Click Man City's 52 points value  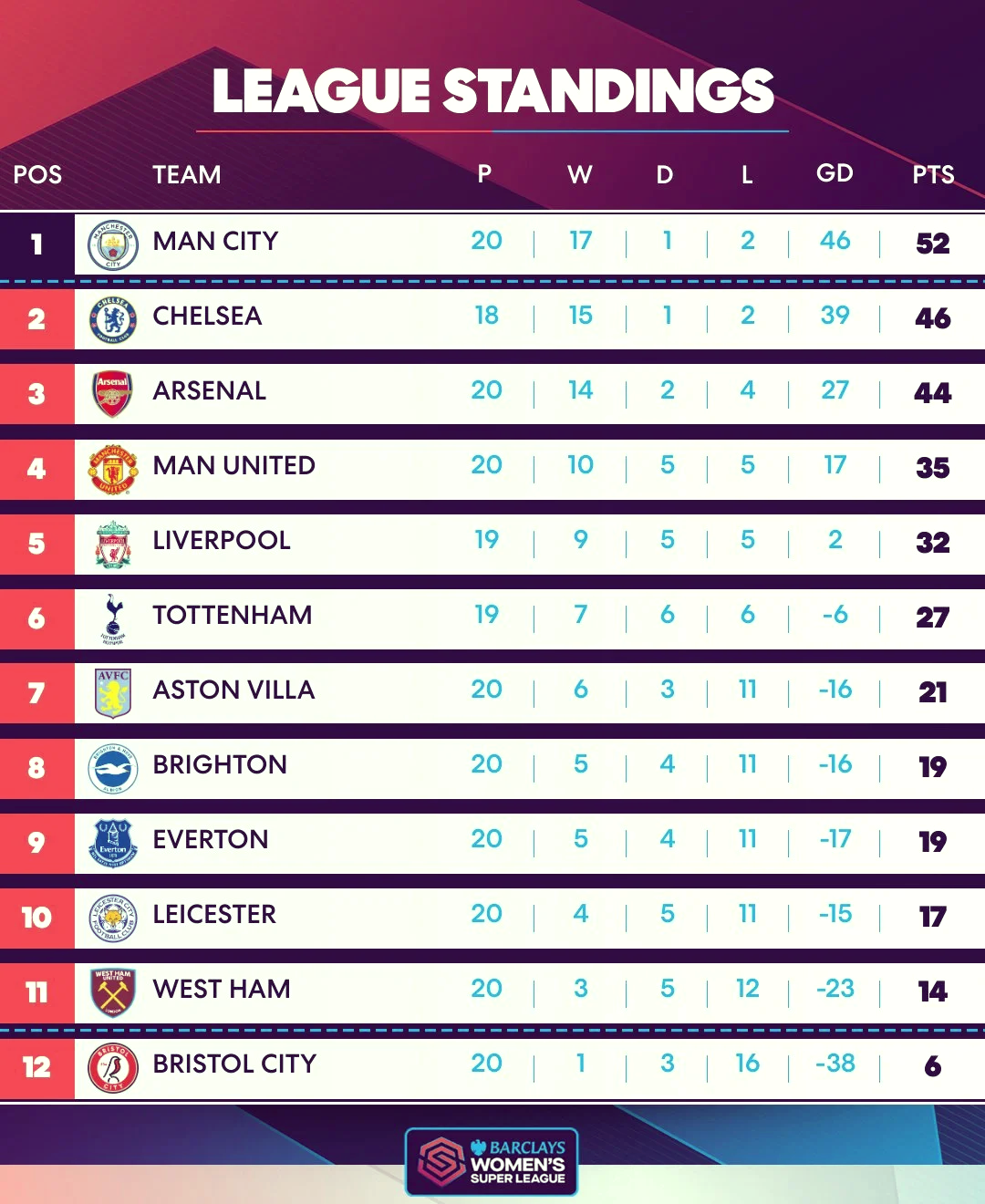coord(933,244)
